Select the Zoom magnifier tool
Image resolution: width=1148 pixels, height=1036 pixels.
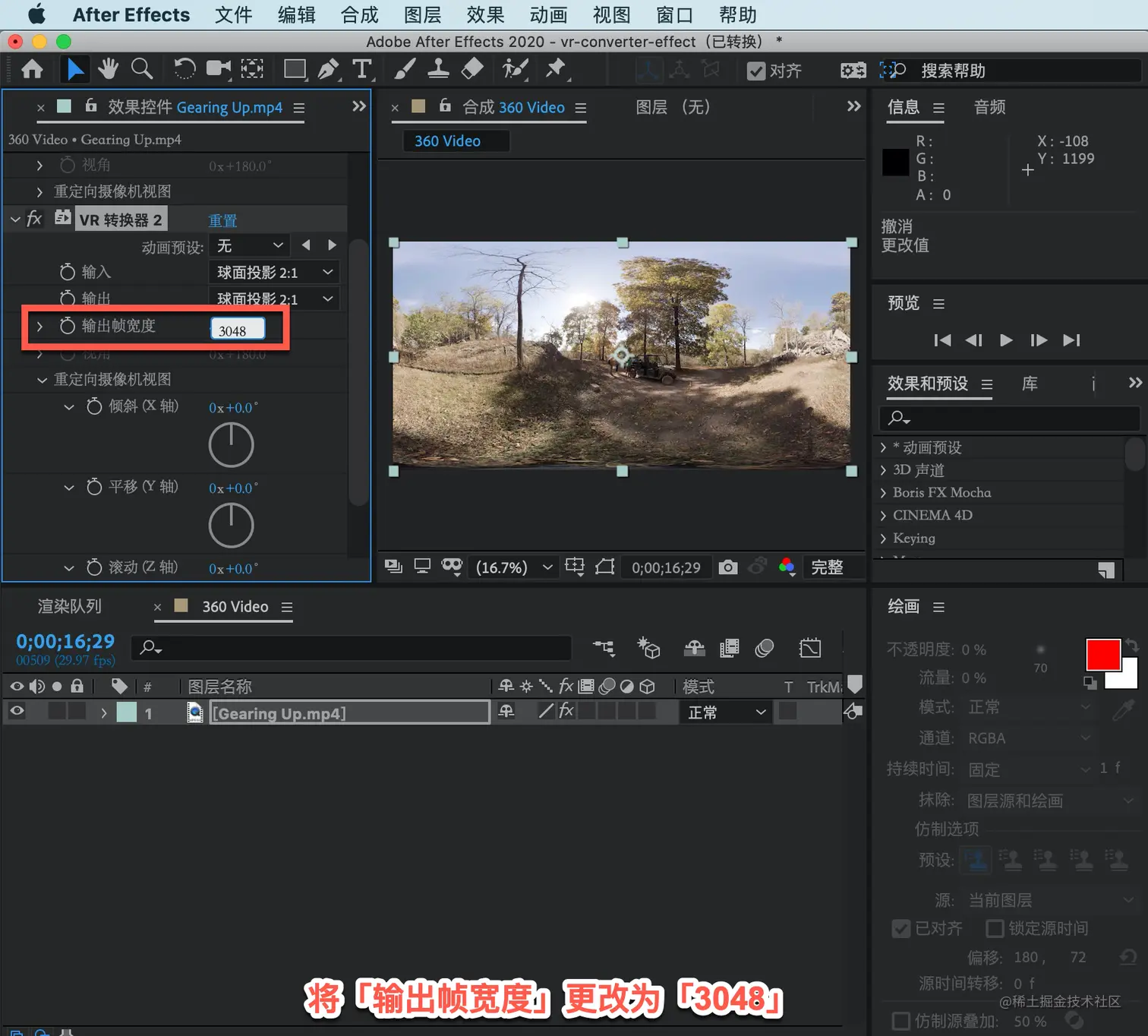[142, 69]
